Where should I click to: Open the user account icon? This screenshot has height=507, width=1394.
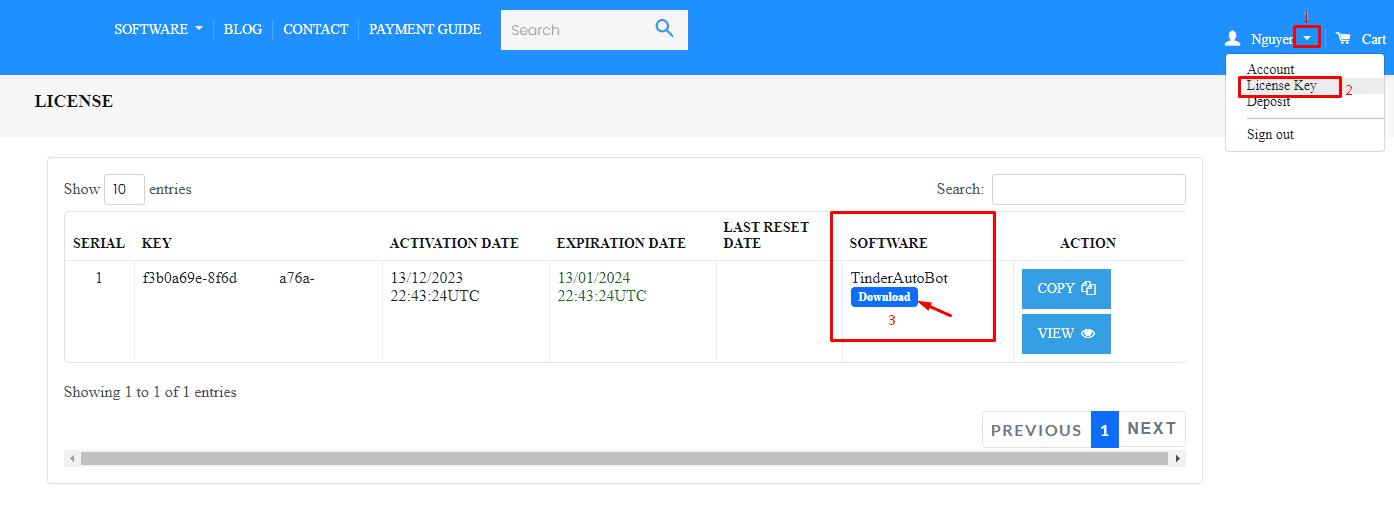1232,39
